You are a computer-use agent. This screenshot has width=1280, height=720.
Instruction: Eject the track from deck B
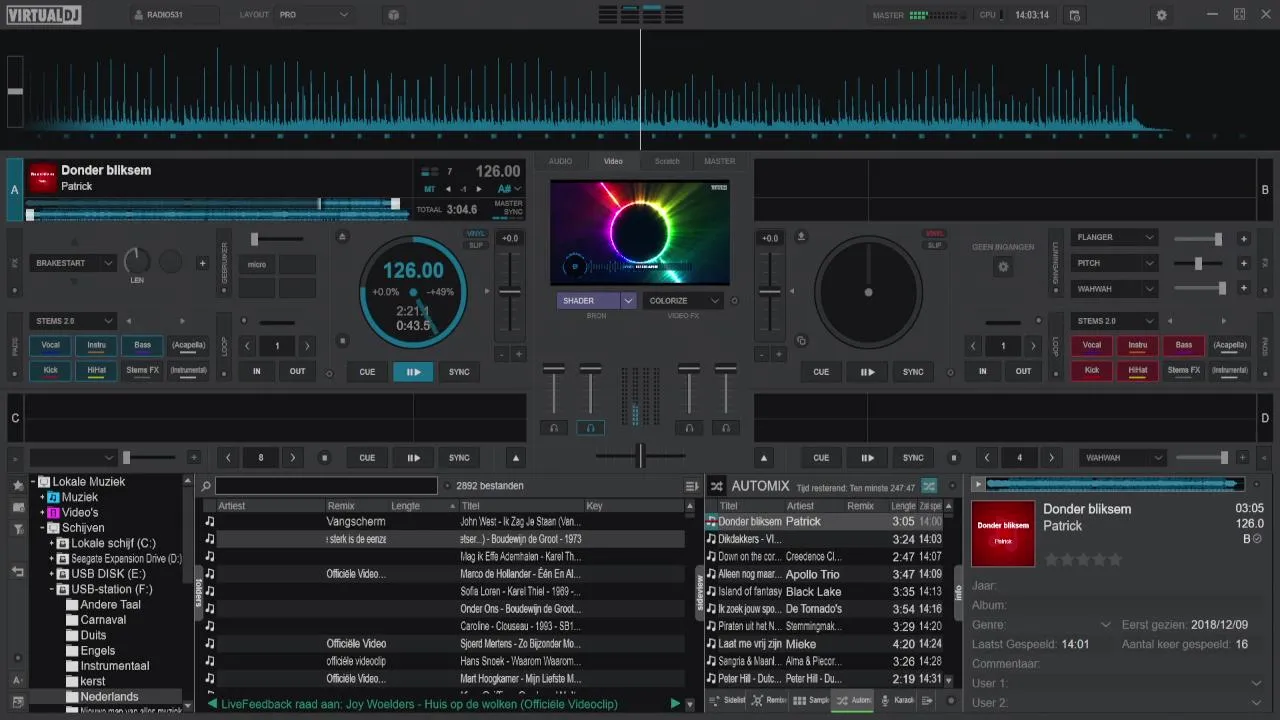point(801,237)
